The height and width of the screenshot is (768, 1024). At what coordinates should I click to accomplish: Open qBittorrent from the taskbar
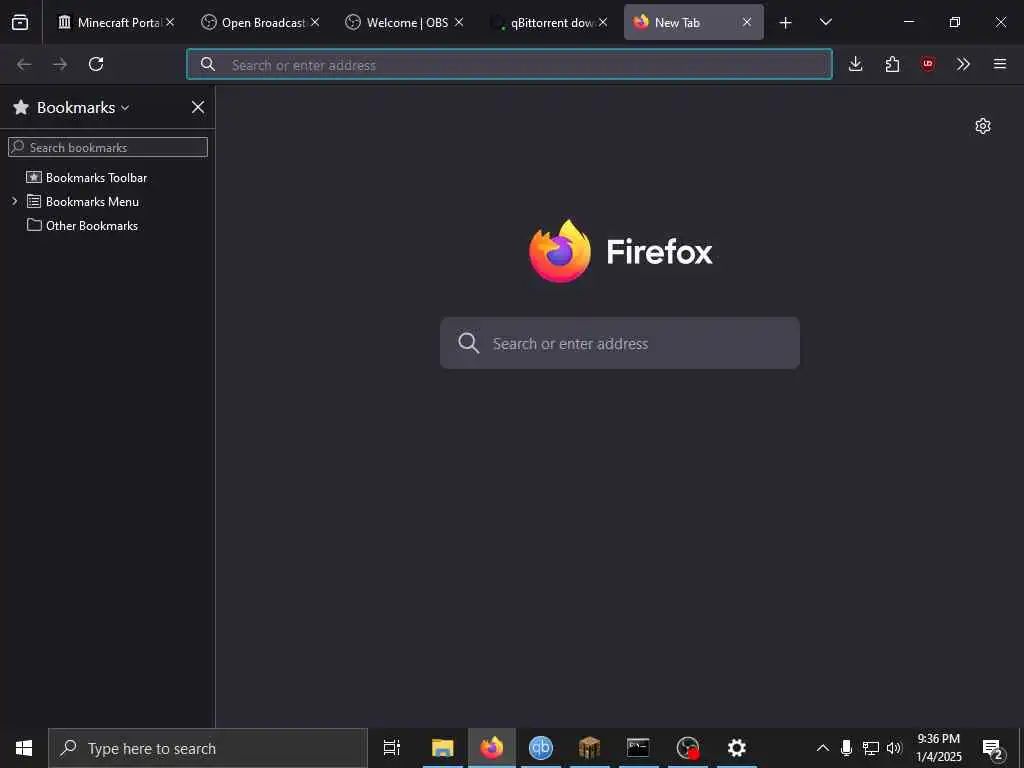541,748
